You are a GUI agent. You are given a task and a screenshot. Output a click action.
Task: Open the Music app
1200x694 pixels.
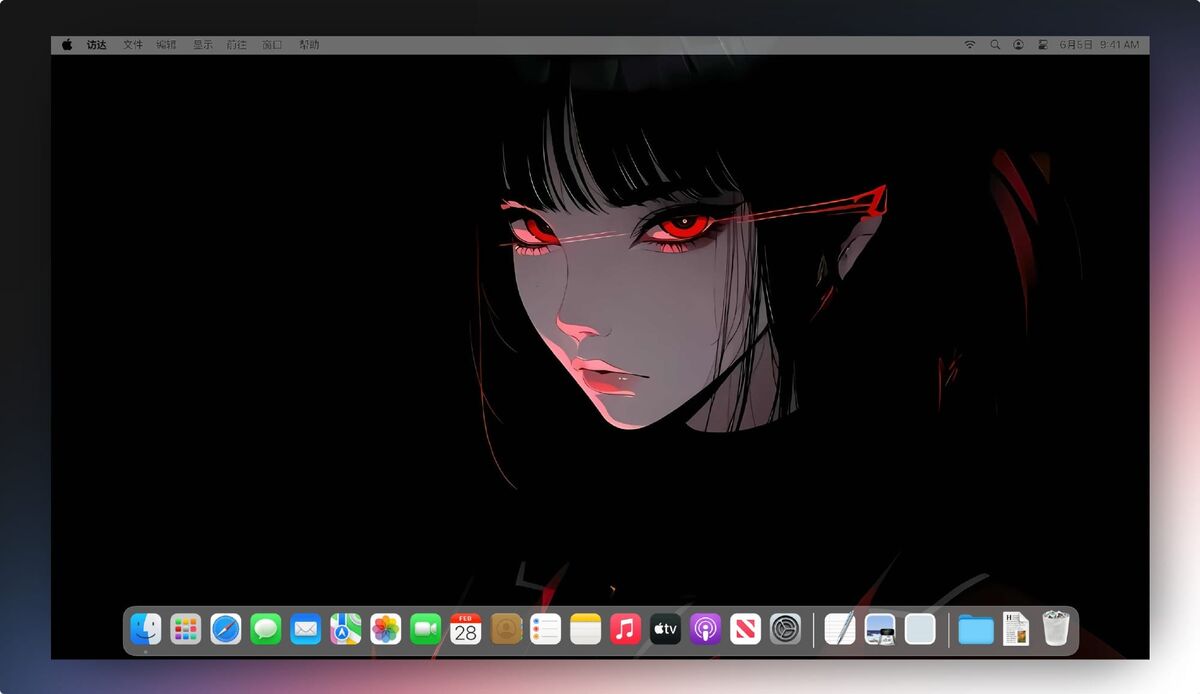[x=626, y=629]
